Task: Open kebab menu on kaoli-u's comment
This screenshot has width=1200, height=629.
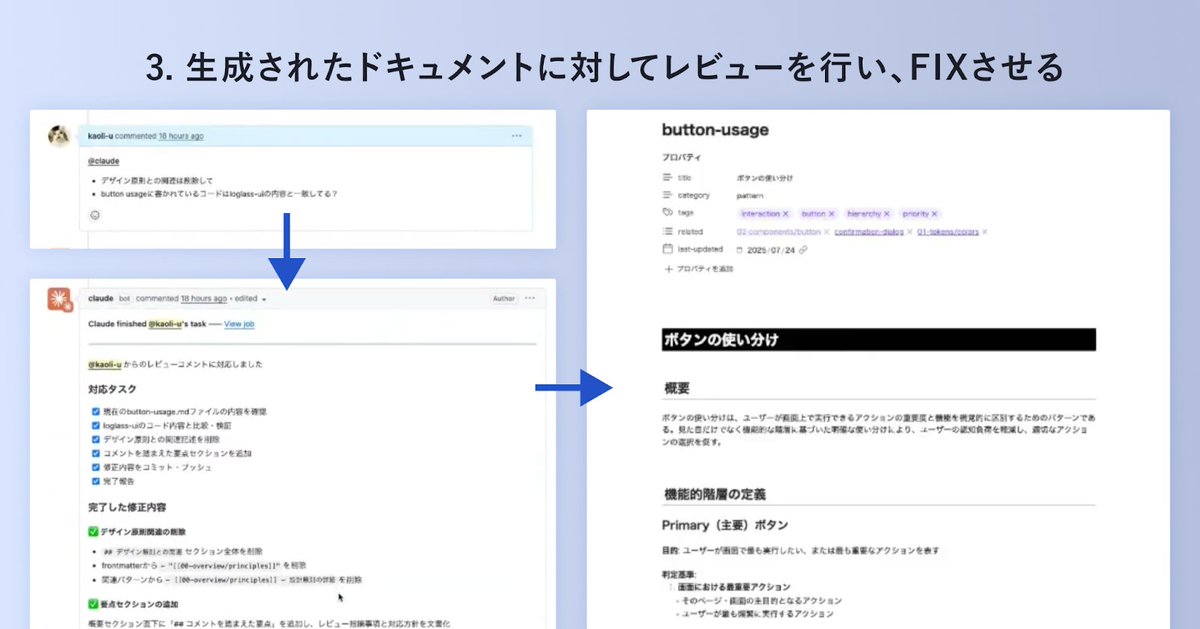Action: pyautogui.click(x=516, y=135)
